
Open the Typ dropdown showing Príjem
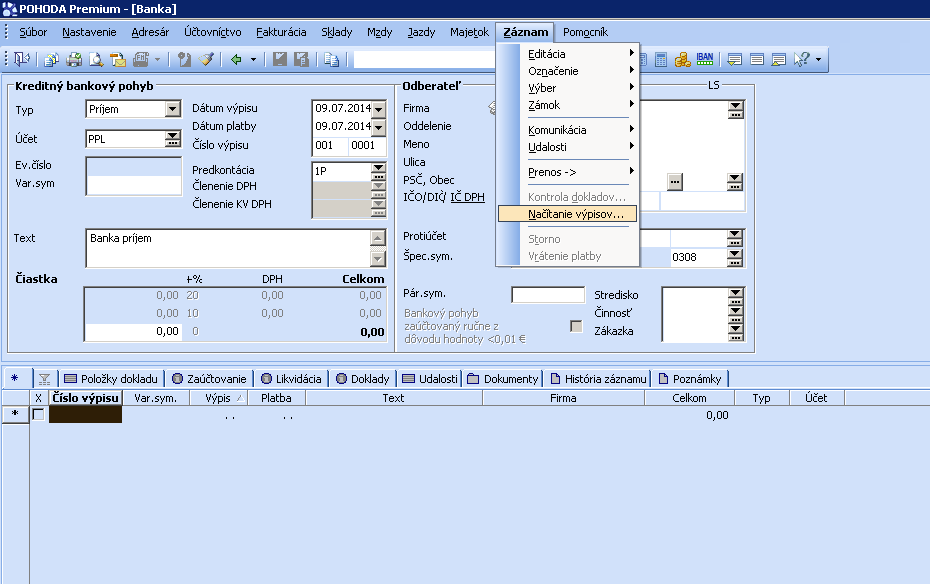tap(173, 109)
